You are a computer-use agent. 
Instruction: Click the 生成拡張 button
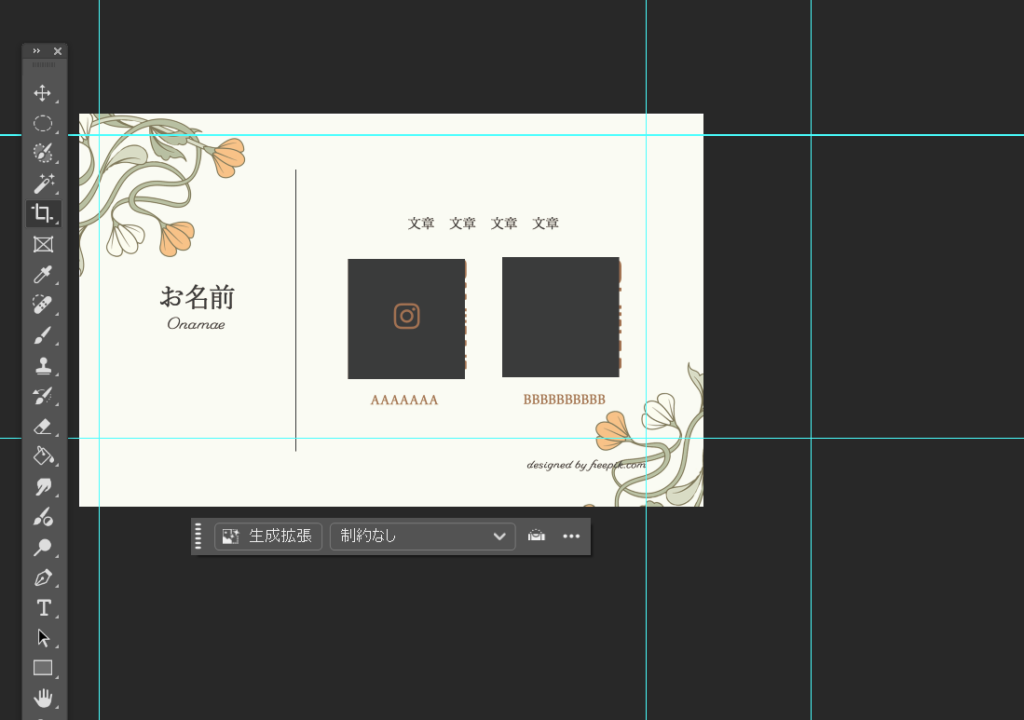[x=266, y=536]
